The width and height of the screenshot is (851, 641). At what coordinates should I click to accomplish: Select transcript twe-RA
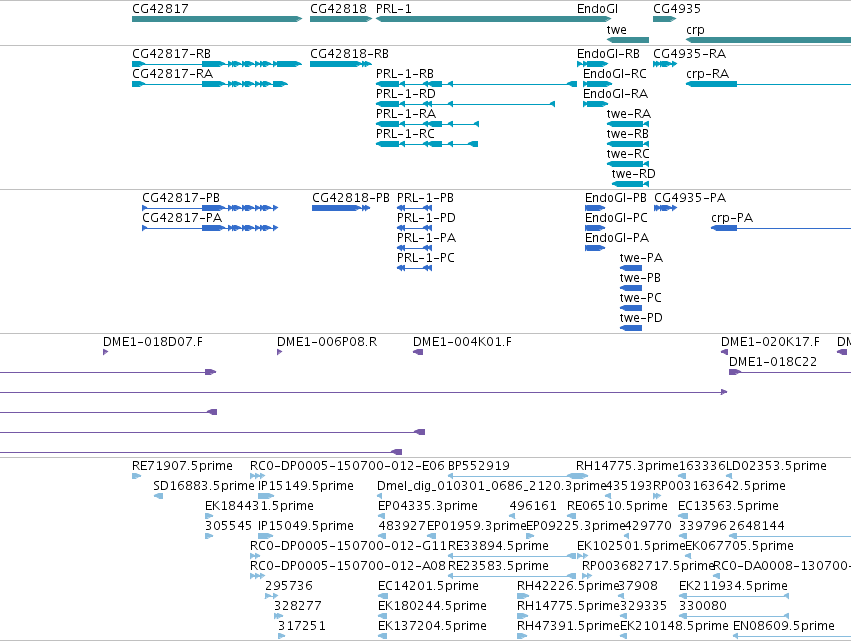pyautogui.click(x=628, y=124)
